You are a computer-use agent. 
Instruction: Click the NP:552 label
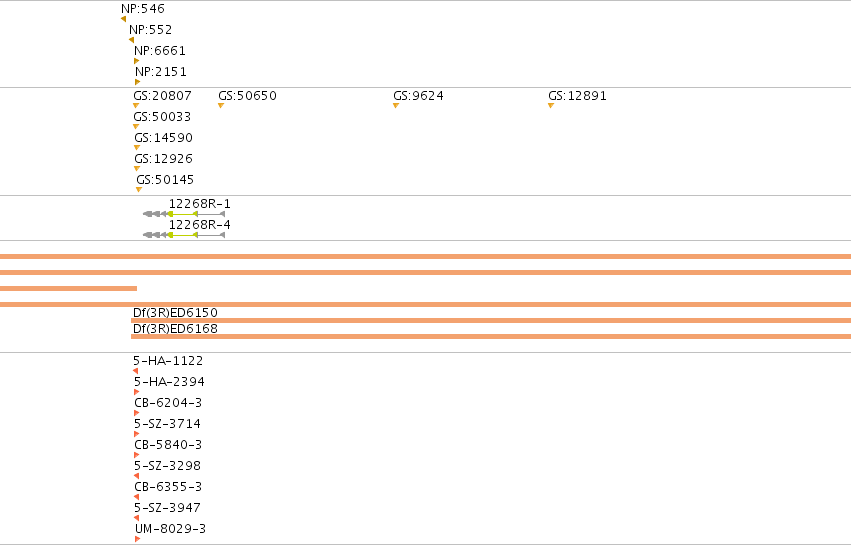click(150, 30)
